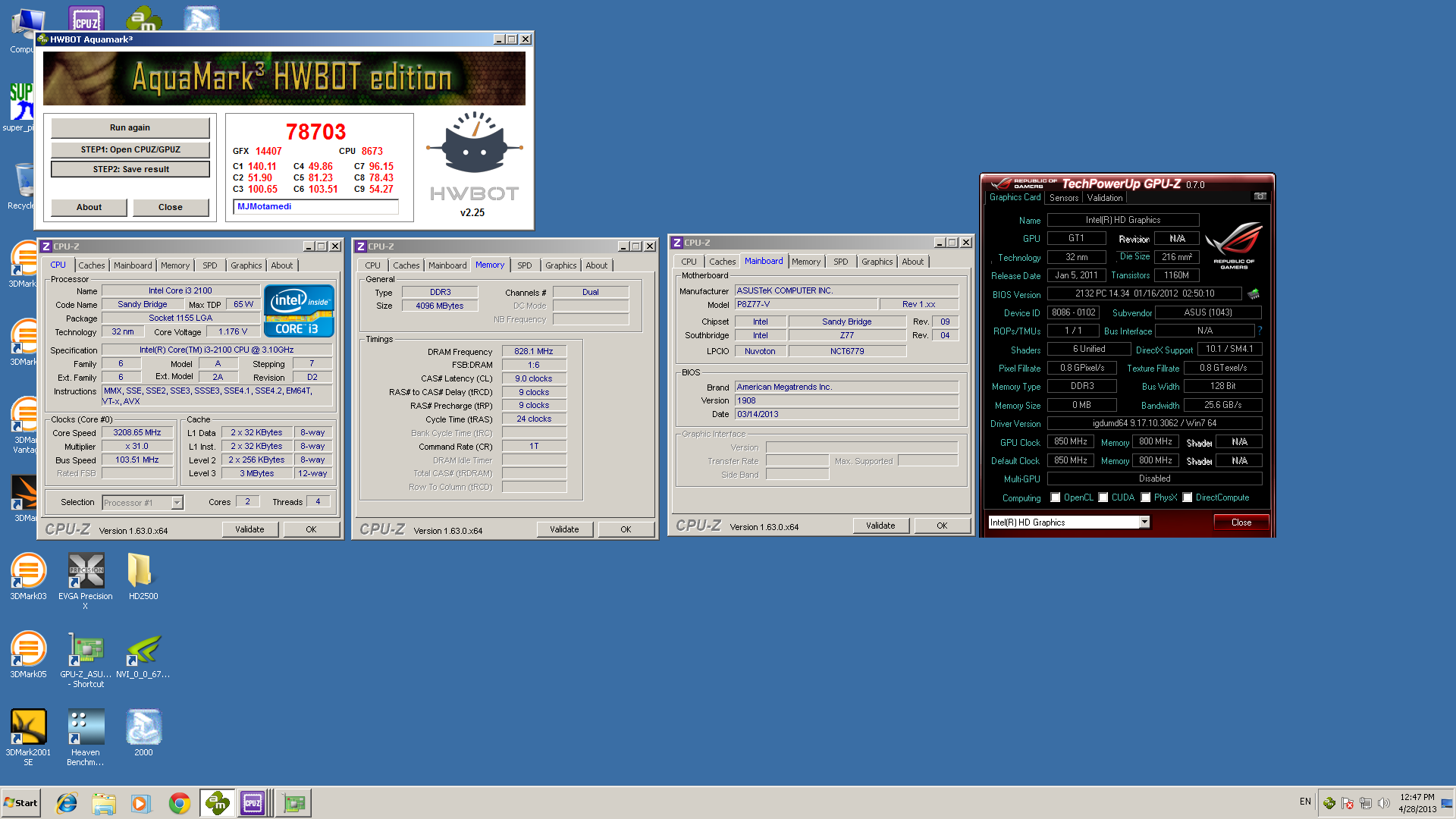
Task: Click the Start button
Action: coord(20,803)
